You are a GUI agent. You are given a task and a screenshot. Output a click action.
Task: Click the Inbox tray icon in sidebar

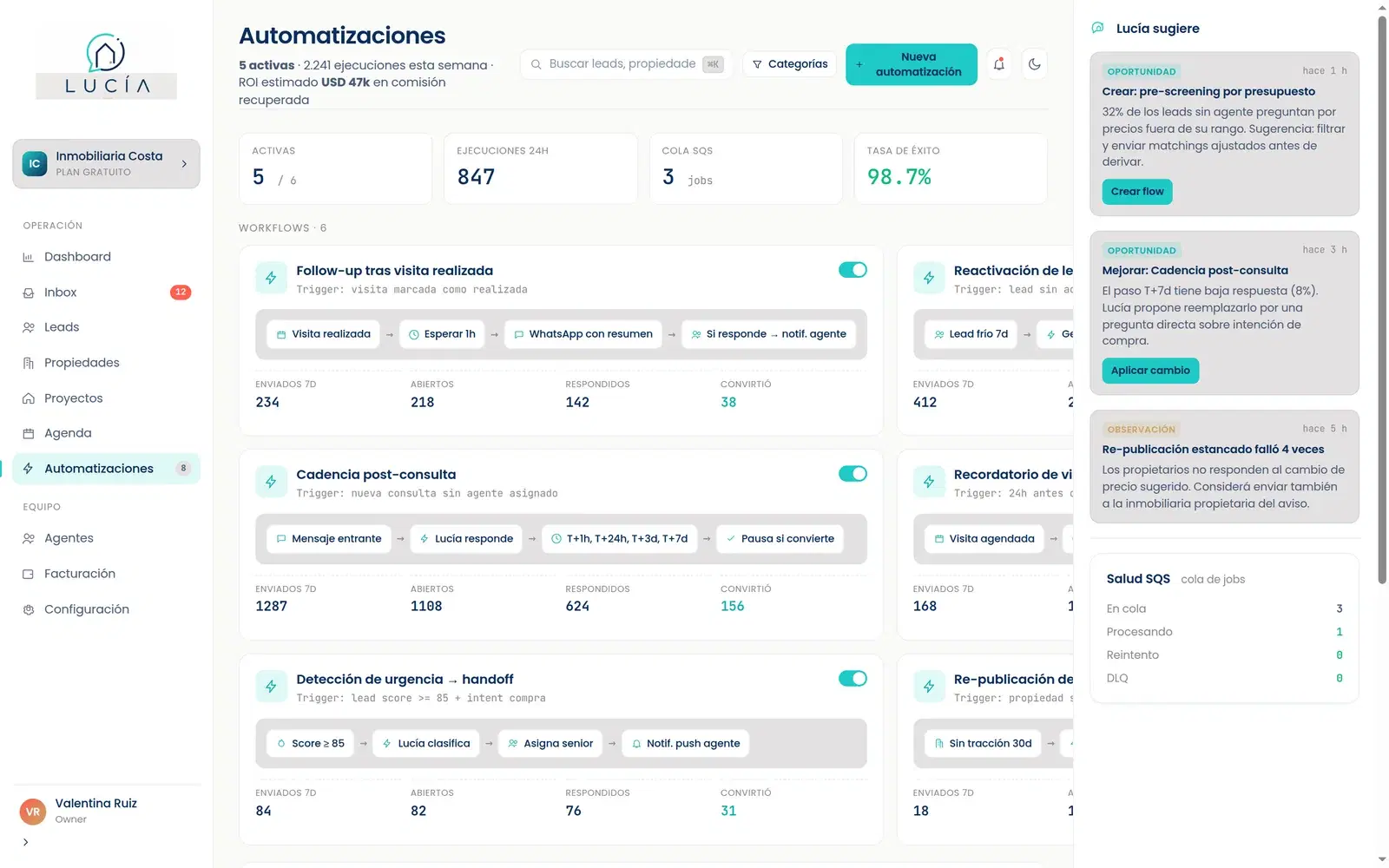(x=29, y=293)
